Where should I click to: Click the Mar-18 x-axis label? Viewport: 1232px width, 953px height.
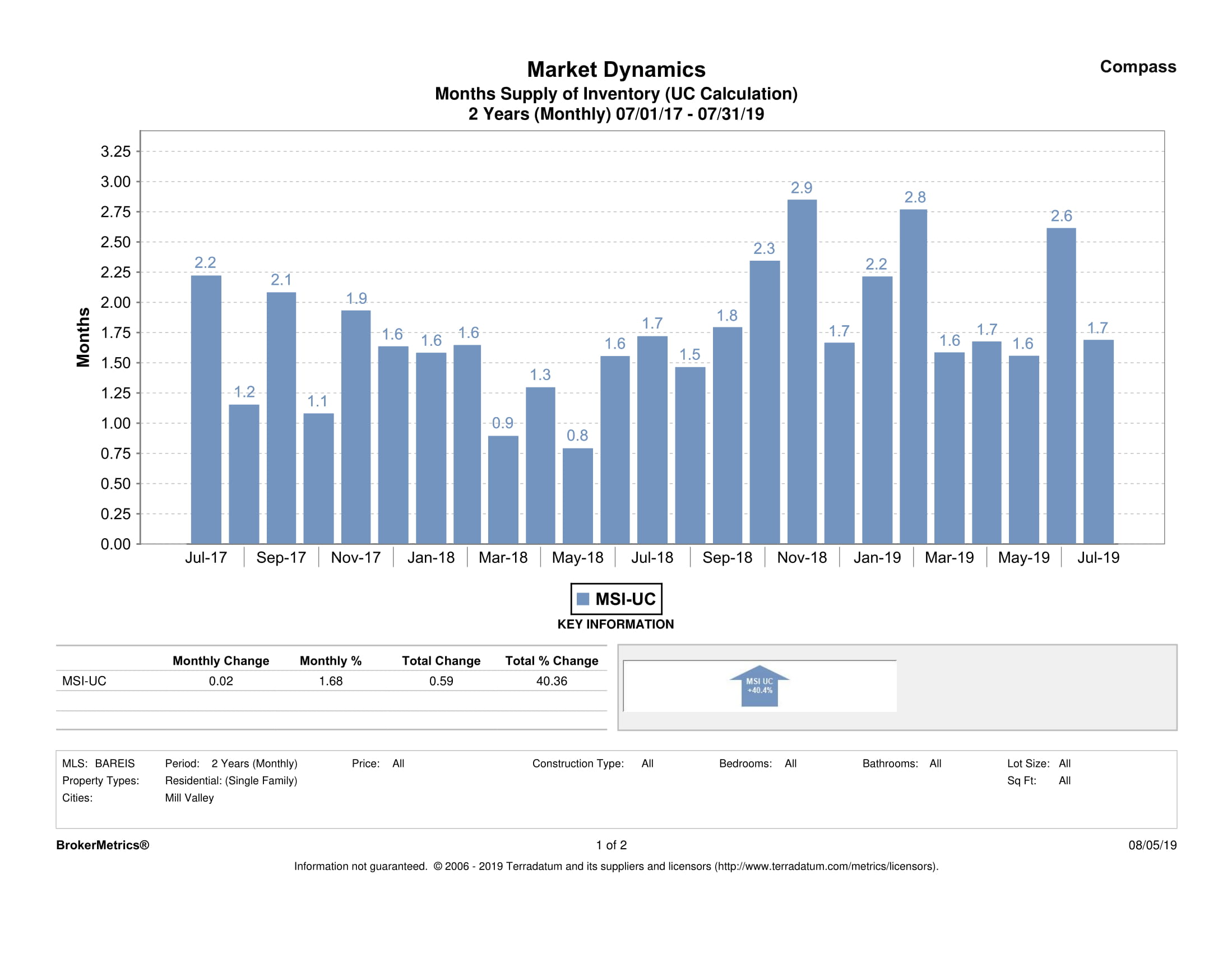503,557
